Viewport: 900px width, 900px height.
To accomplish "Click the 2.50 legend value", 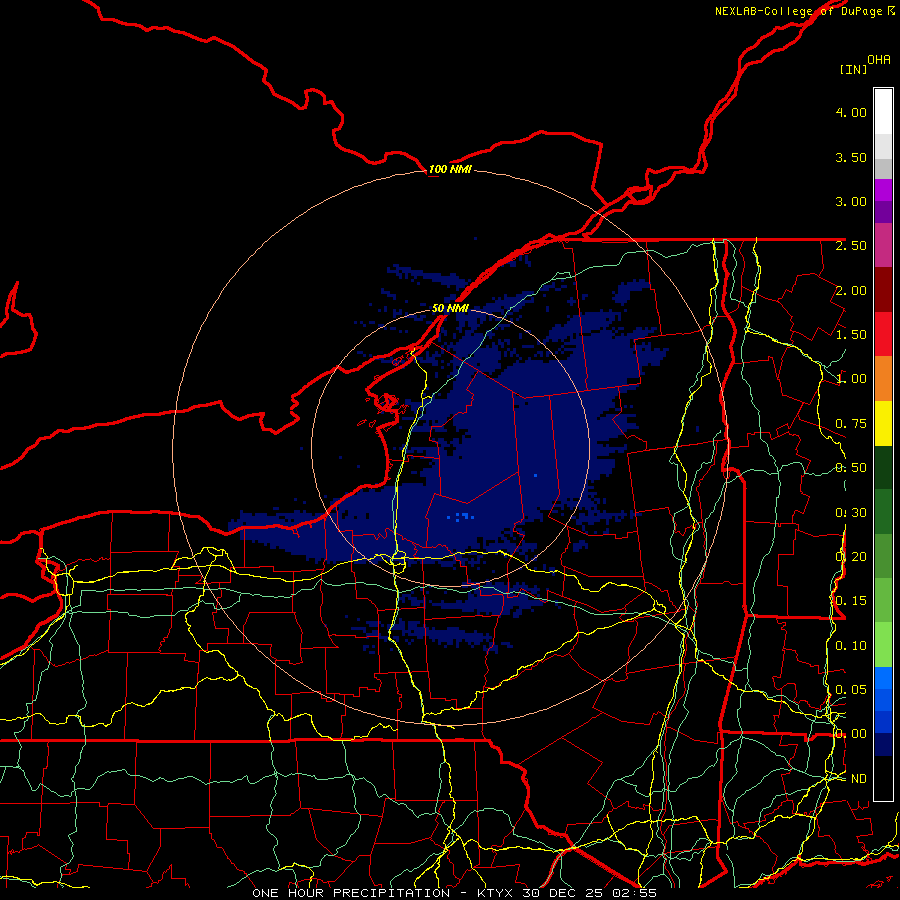I will (851, 246).
